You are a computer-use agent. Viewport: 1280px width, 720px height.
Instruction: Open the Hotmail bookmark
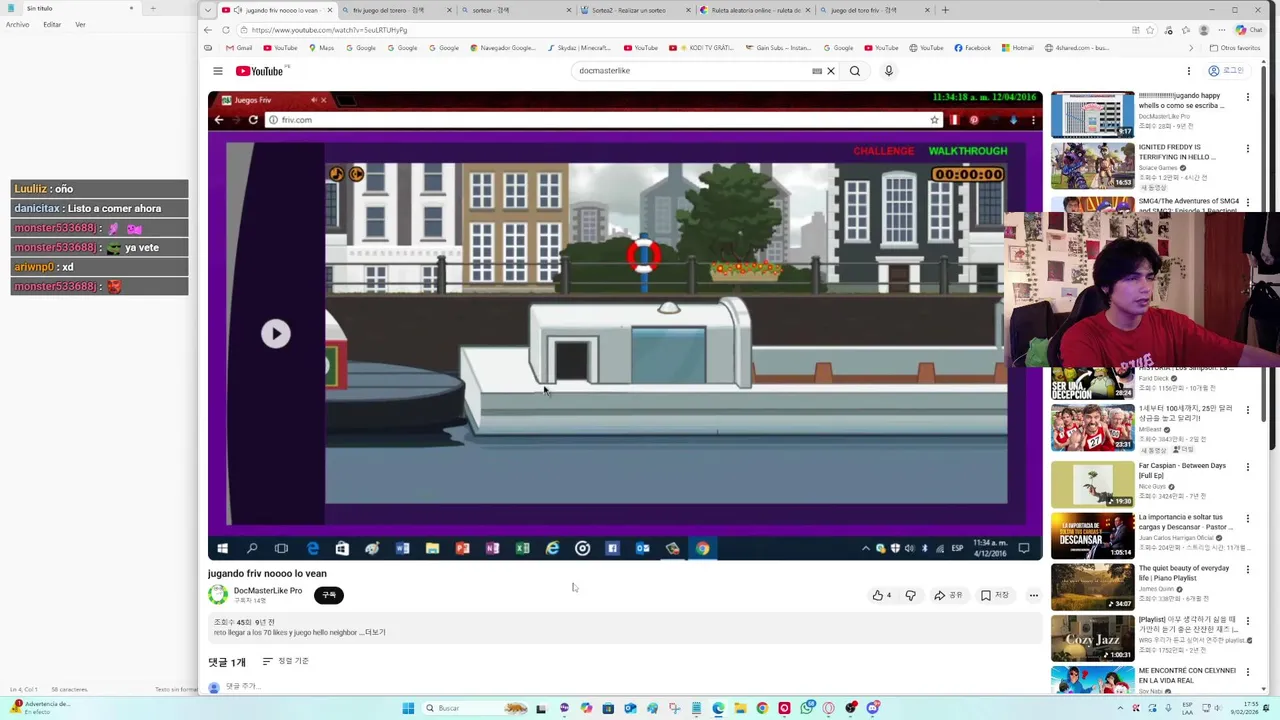(1017, 48)
